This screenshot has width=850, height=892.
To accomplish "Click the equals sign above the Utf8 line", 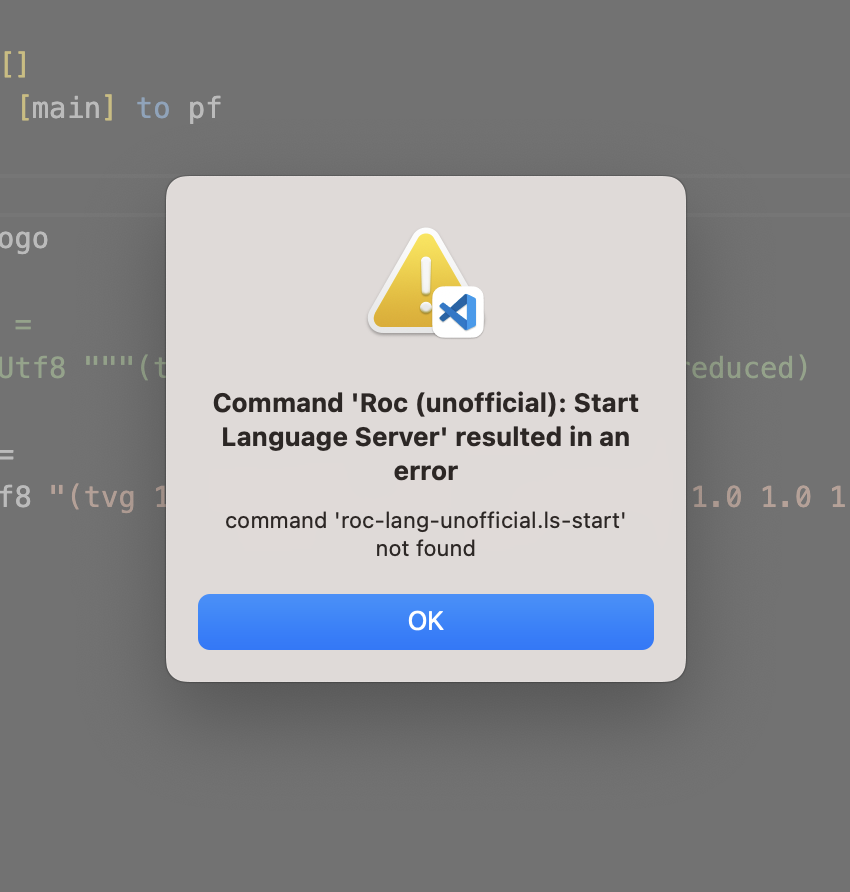I will [x=23, y=325].
